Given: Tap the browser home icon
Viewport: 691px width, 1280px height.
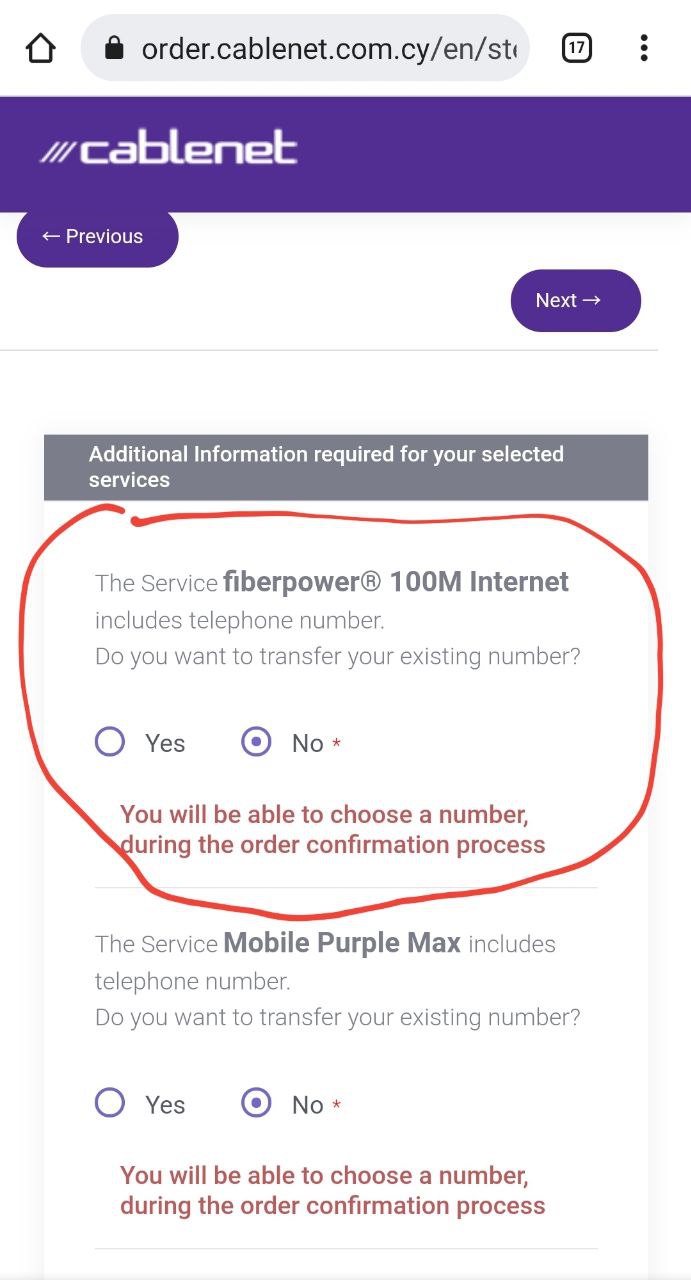Looking at the screenshot, I should (x=40, y=48).
